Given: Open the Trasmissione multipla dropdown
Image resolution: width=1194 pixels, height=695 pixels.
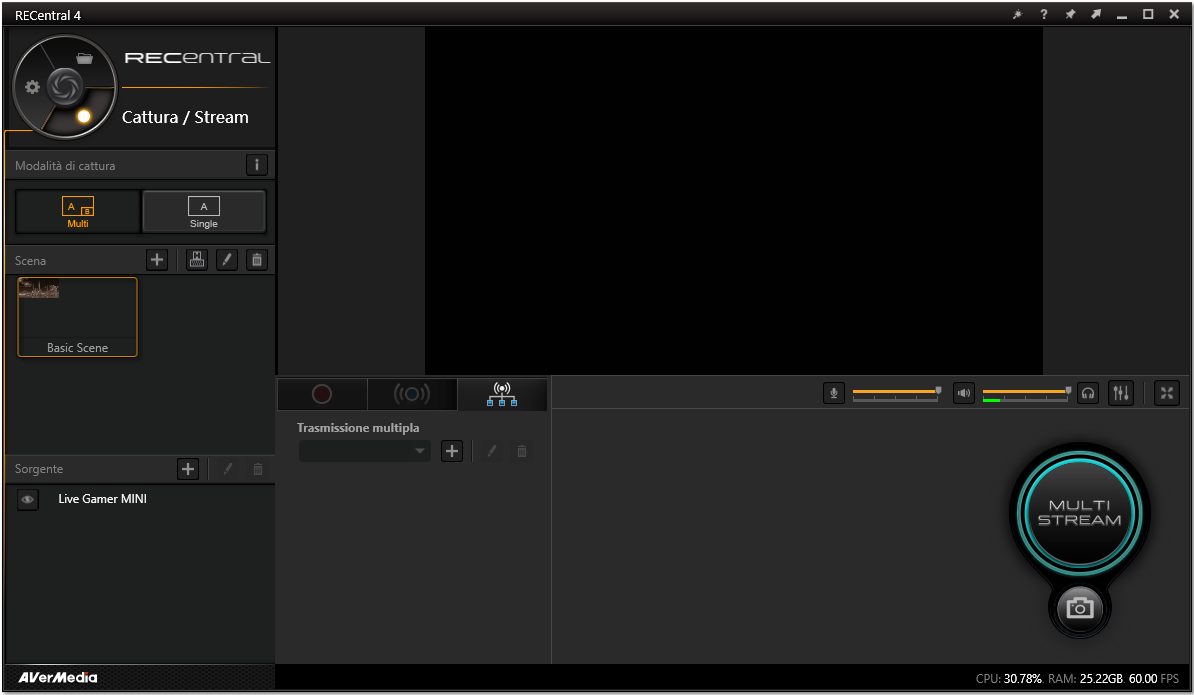Looking at the screenshot, I should 365,451.
